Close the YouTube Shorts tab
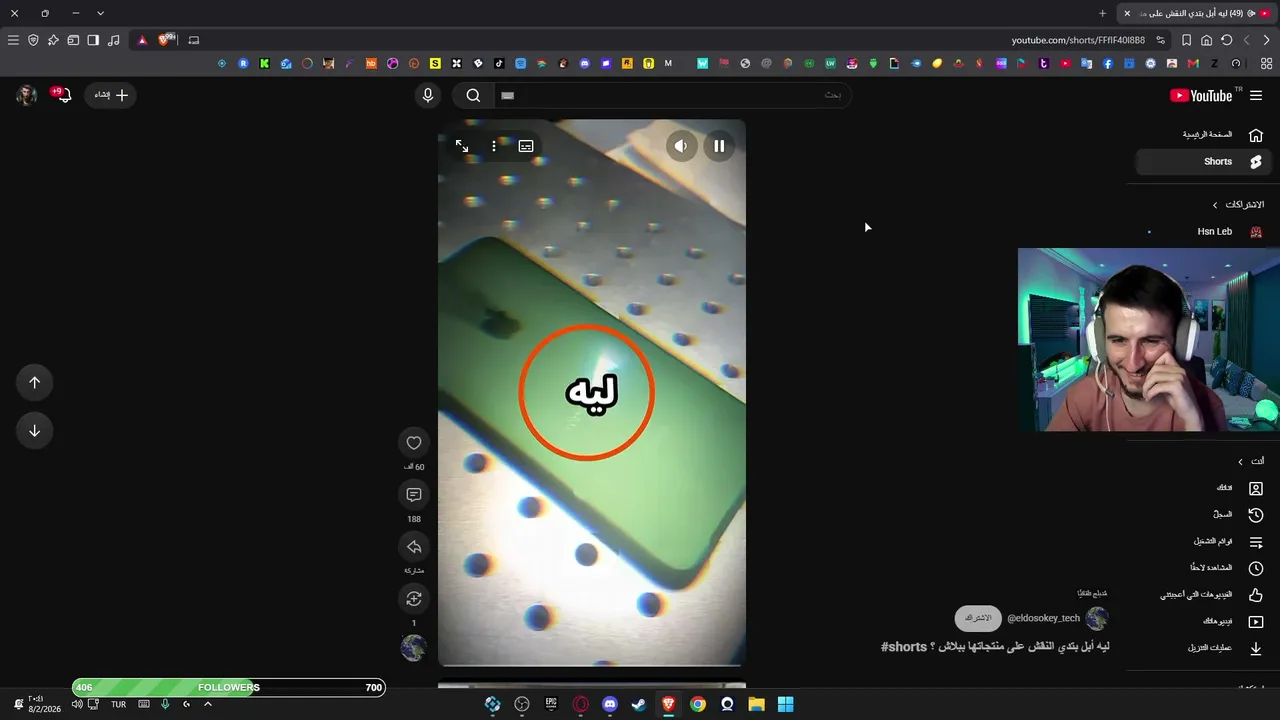1280x720 pixels. tap(1127, 13)
